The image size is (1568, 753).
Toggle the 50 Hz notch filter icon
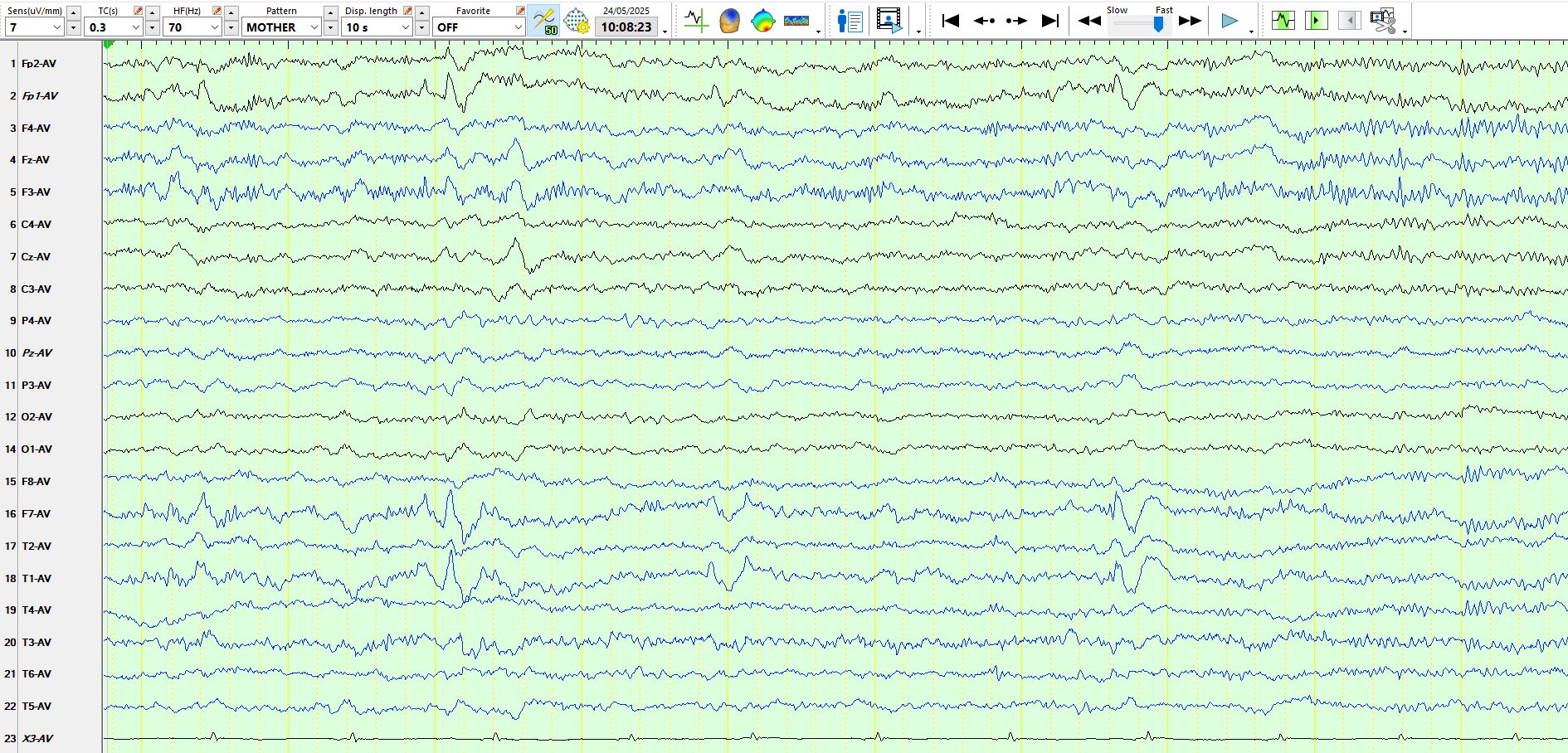544,21
